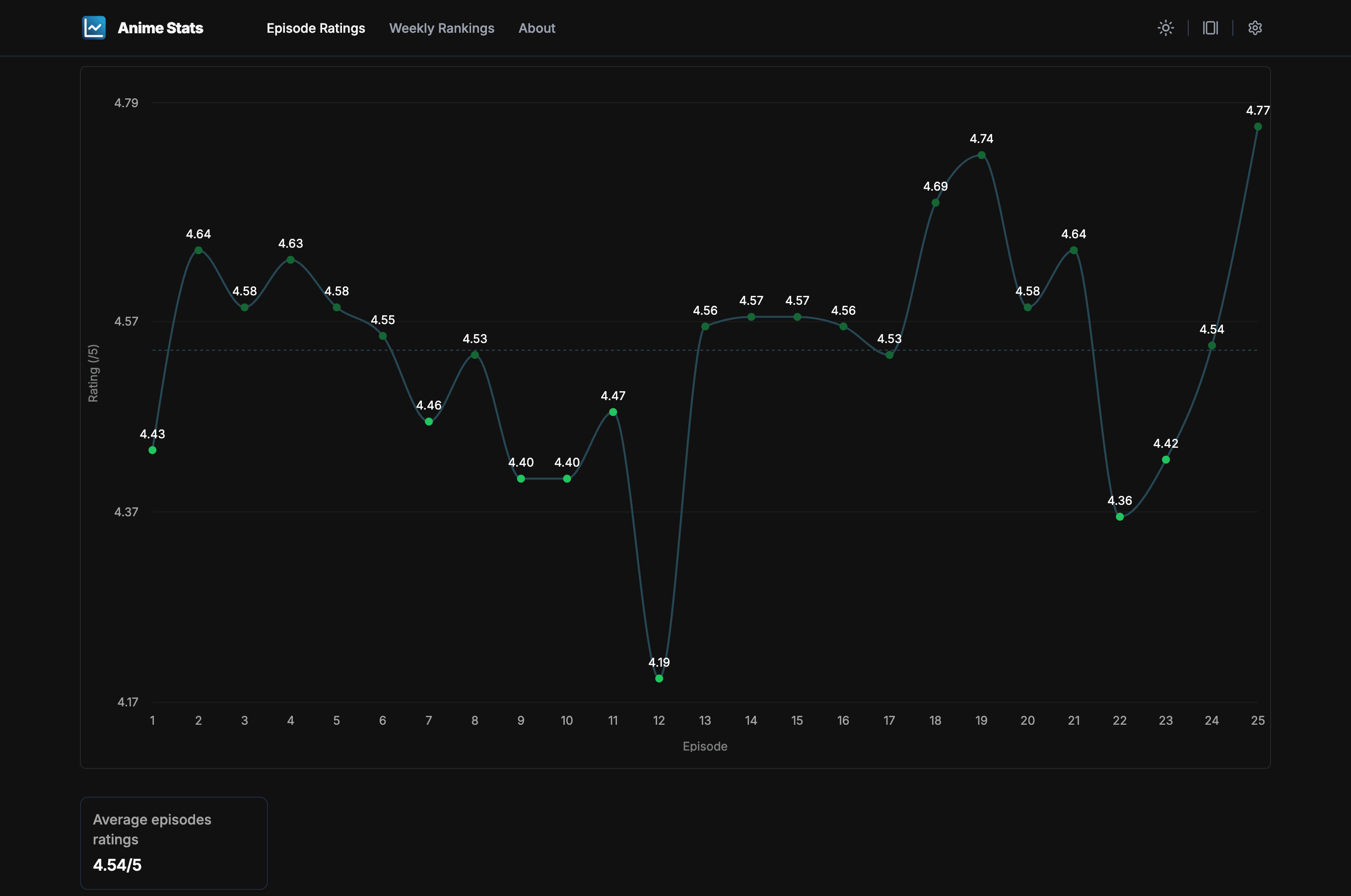The image size is (1351, 896).
Task: Select the episode 22 point rated 4.36
Action: tap(1119, 517)
